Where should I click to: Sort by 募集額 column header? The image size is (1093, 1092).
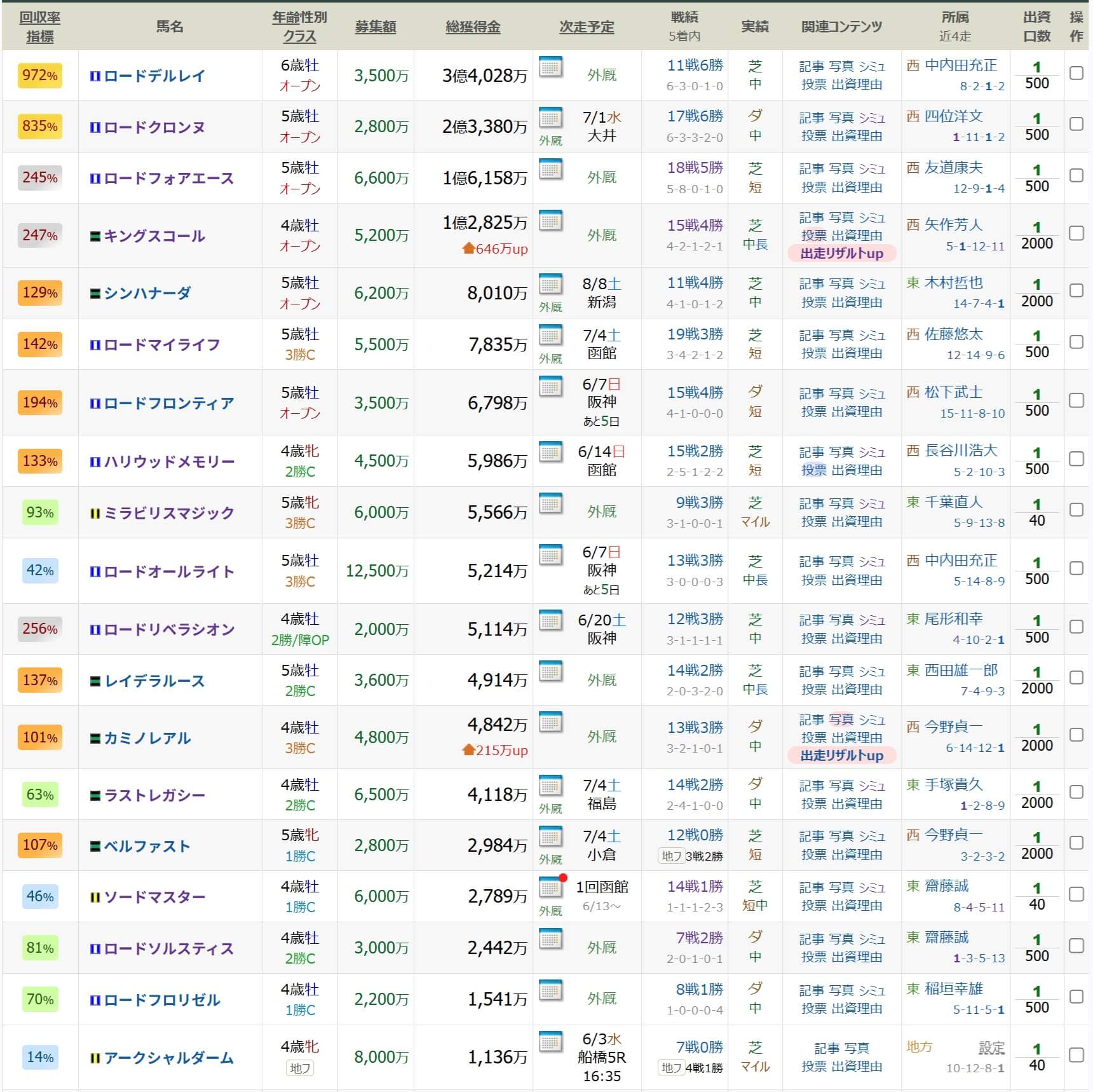point(376,27)
